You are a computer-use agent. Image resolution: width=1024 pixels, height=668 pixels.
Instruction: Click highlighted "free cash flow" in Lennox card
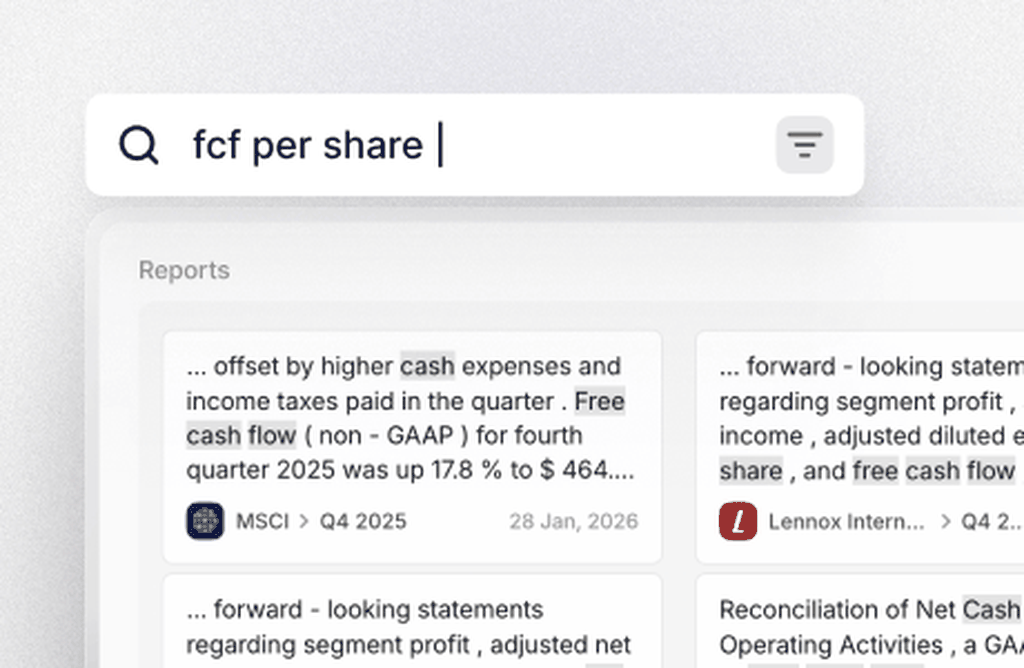[933, 470]
